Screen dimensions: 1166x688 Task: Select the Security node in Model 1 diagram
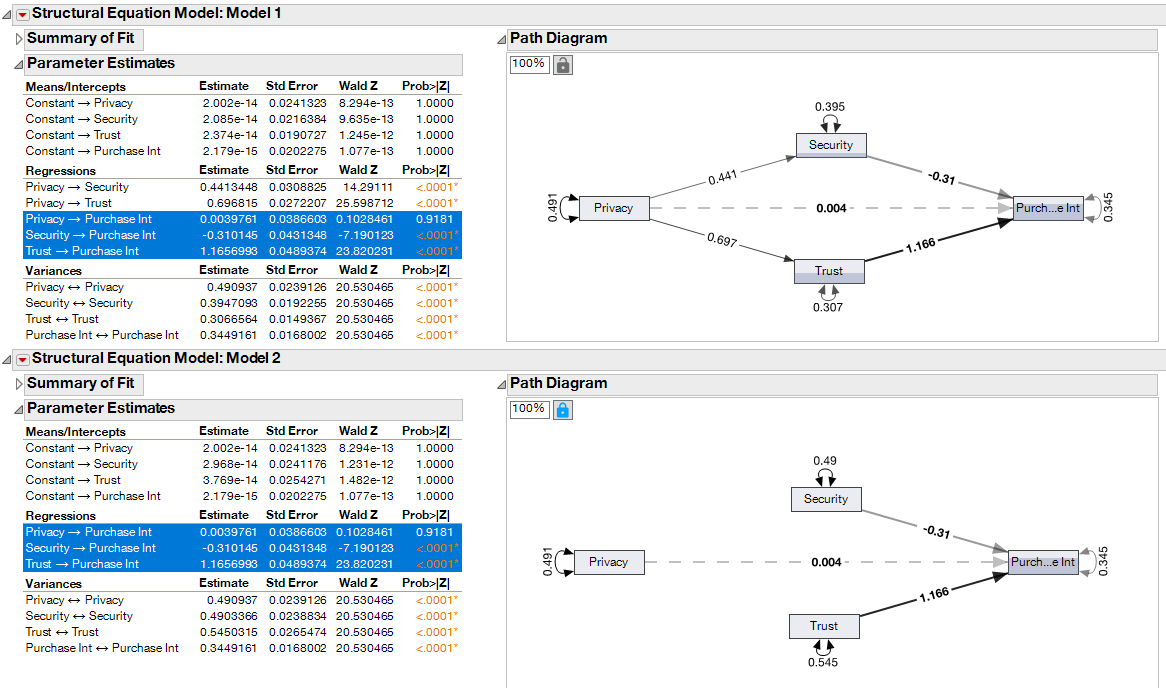pyautogui.click(x=831, y=144)
